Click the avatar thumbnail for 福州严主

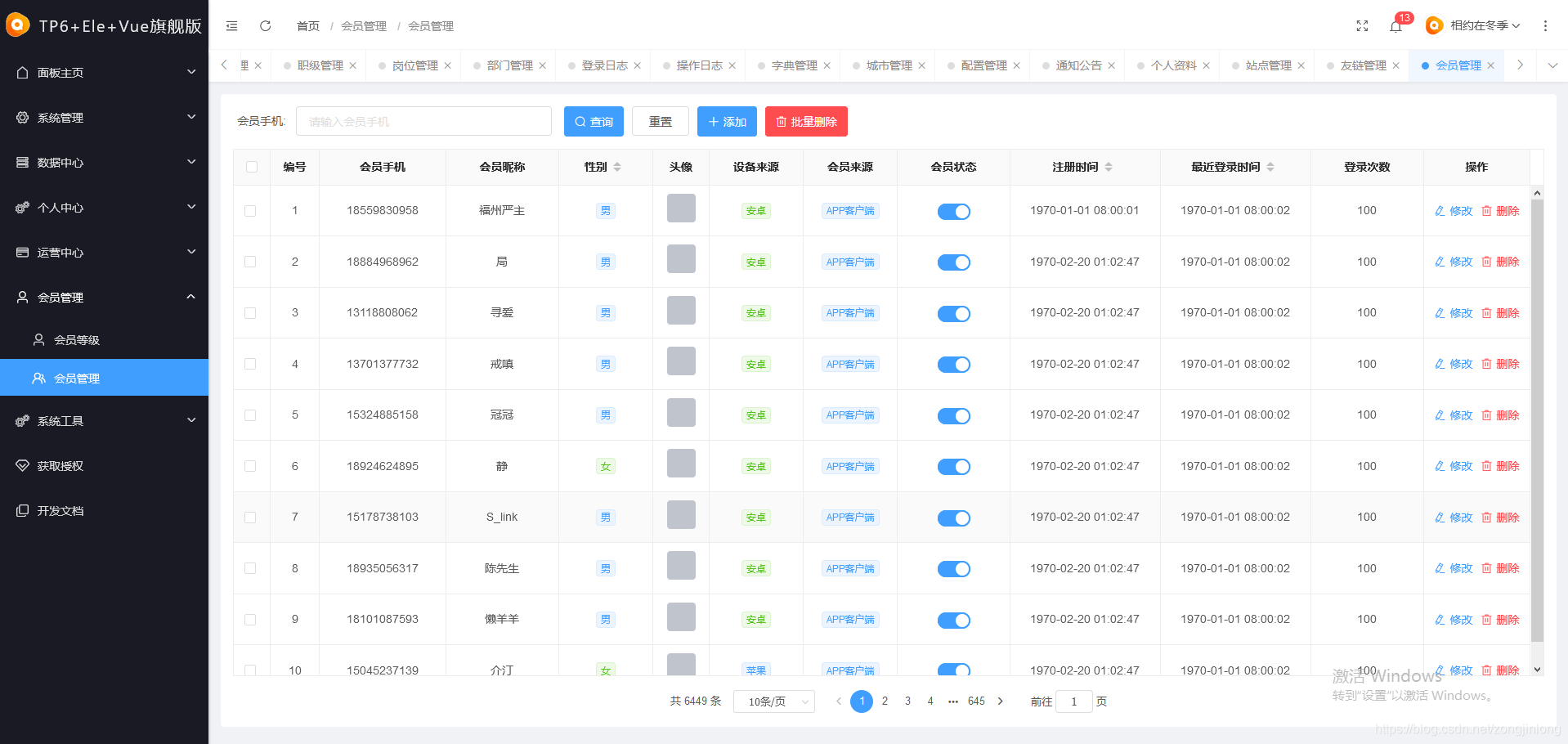point(681,208)
